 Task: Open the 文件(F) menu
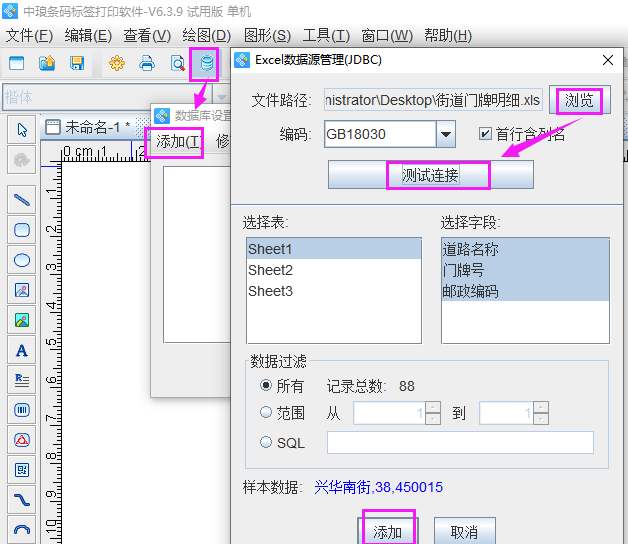click(29, 36)
